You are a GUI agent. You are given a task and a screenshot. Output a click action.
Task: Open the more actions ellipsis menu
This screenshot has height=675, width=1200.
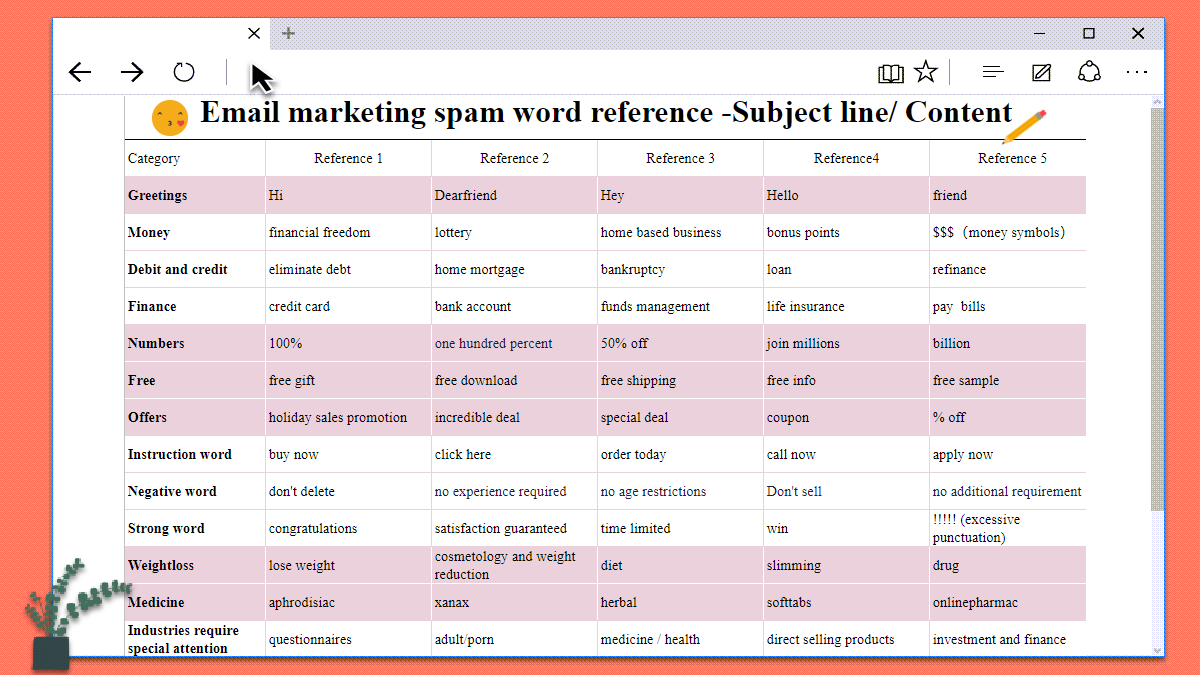(x=1137, y=72)
